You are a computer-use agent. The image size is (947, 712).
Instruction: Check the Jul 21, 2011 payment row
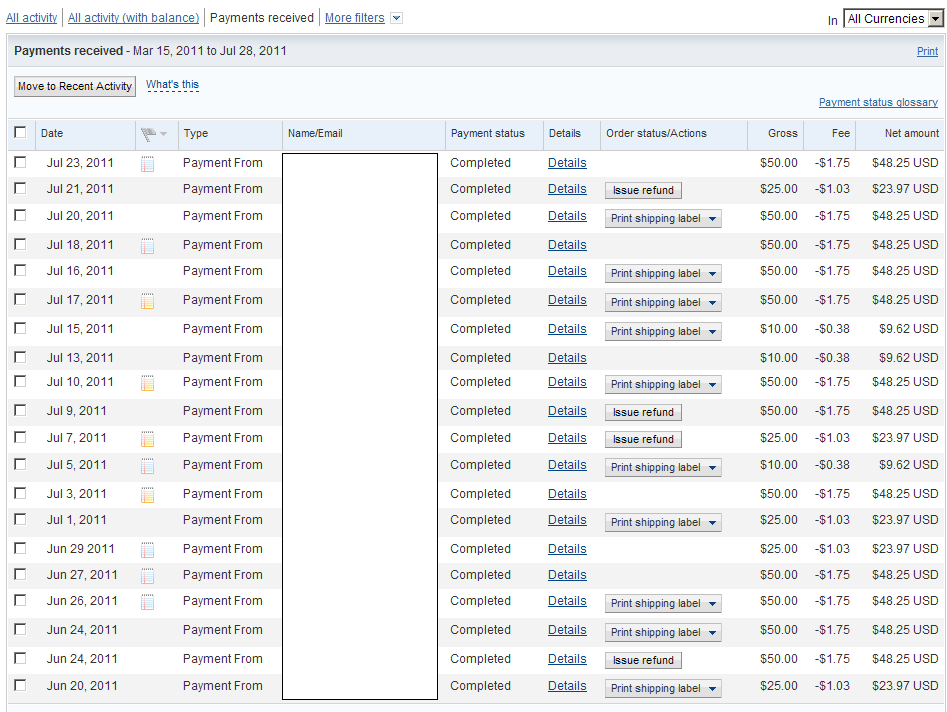pos(21,188)
